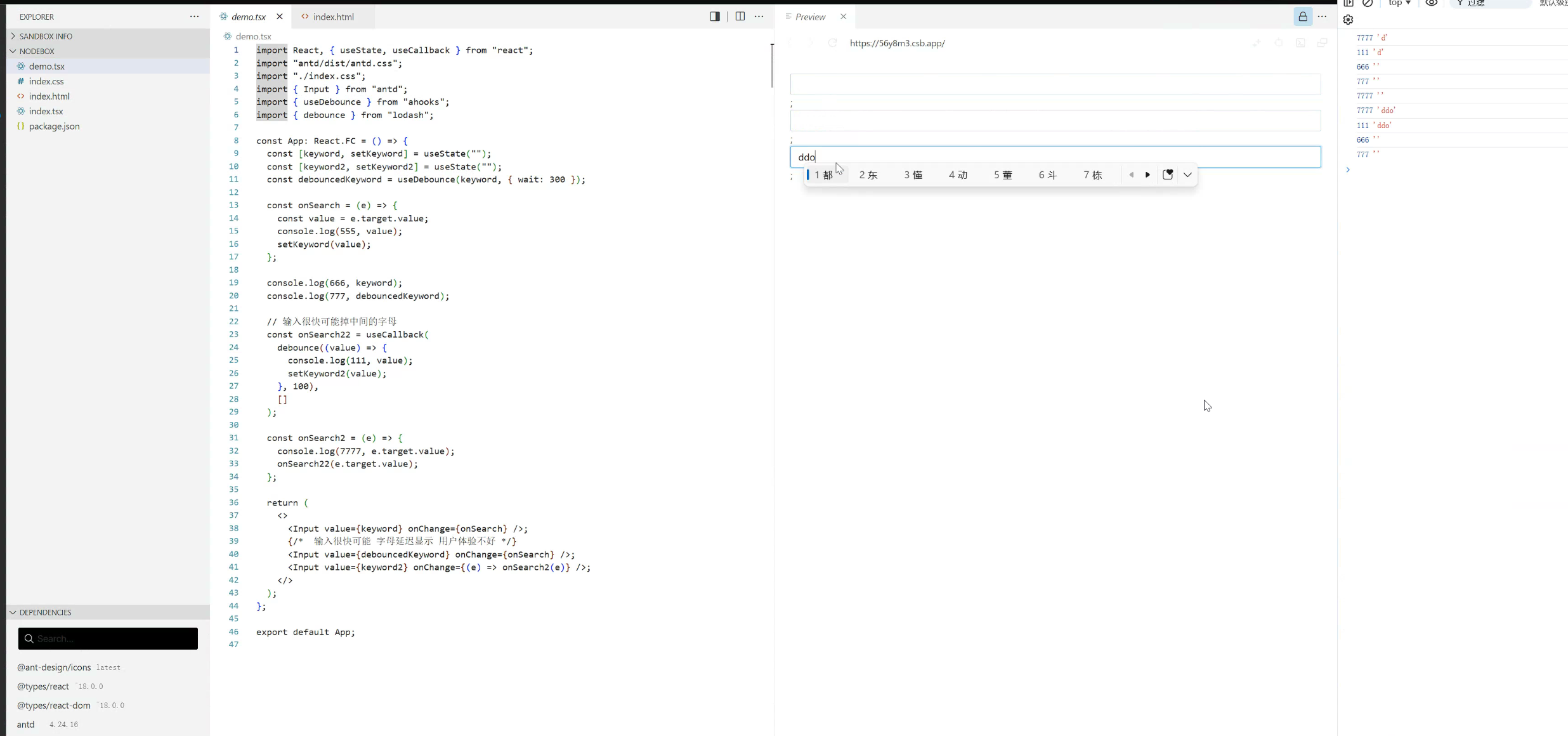Choose IME candidate 4 动
Image resolution: width=1568 pixels, height=736 pixels.
tap(958, 175)
